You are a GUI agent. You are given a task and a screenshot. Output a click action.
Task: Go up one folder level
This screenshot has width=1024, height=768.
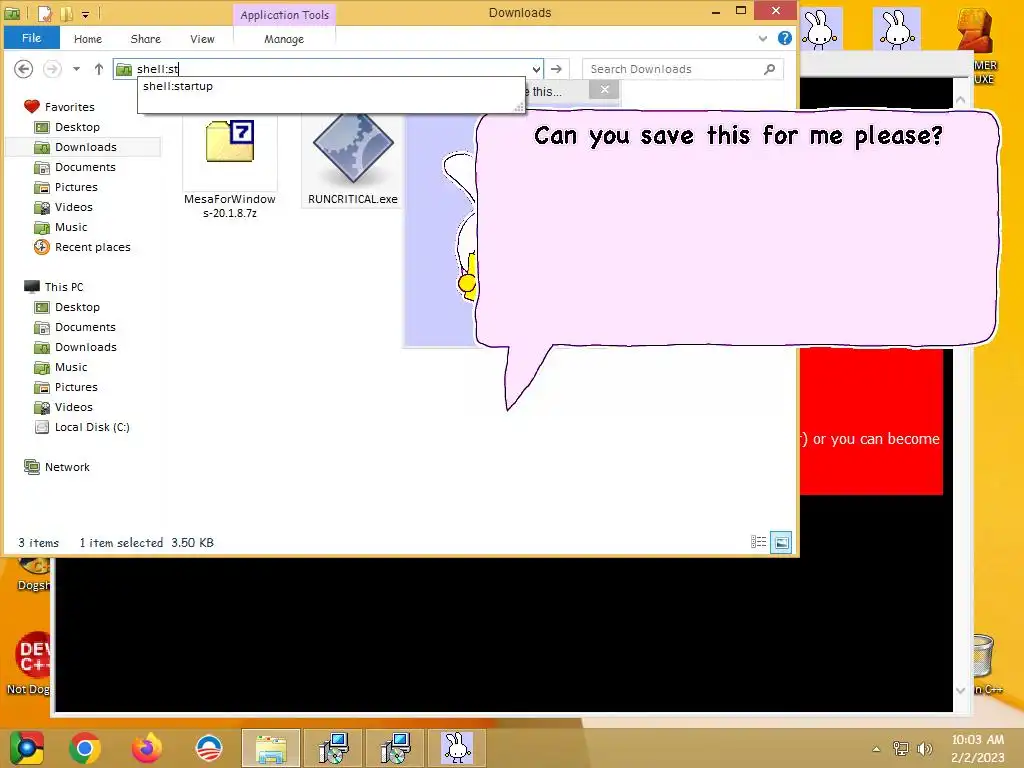click(99, 69)
